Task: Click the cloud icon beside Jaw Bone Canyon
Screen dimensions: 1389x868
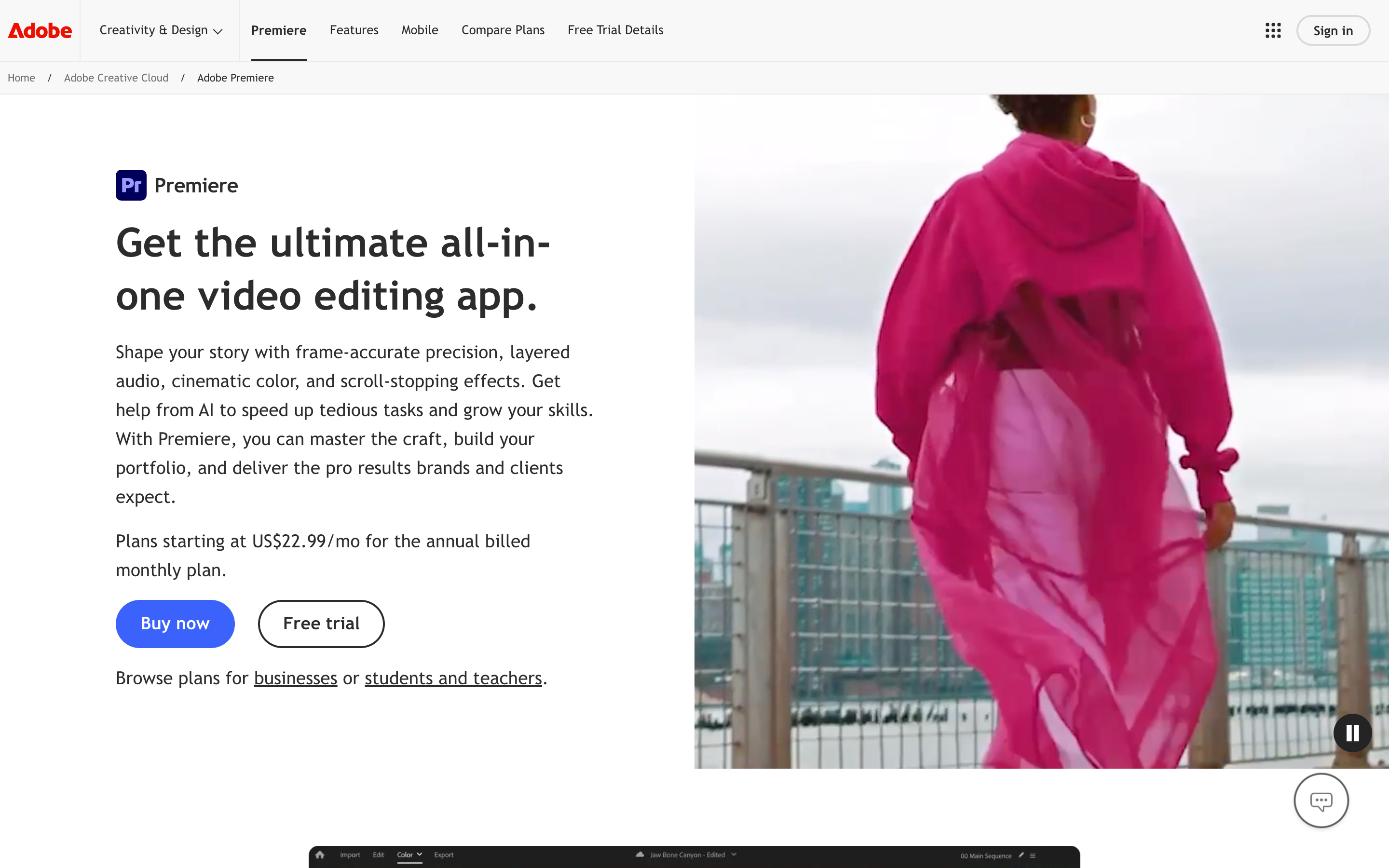Action: click(x=640, y=855)
